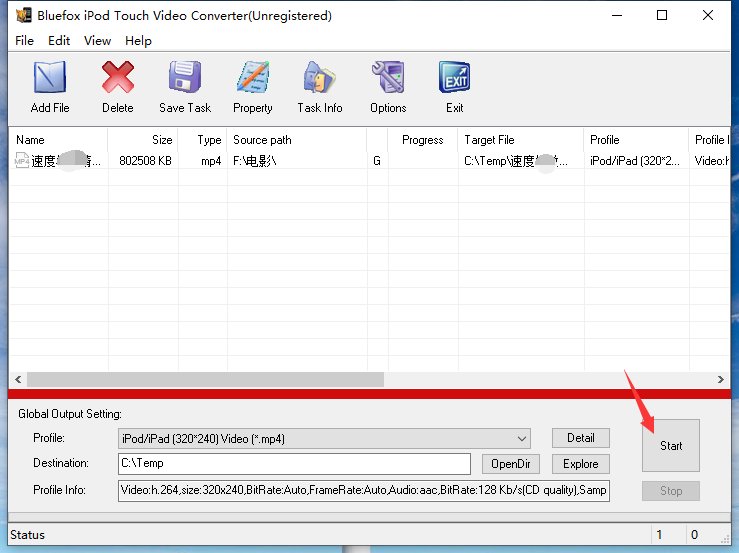Select the MP4 file icon in list
The image size is (739, 553).
pos(22,160)
